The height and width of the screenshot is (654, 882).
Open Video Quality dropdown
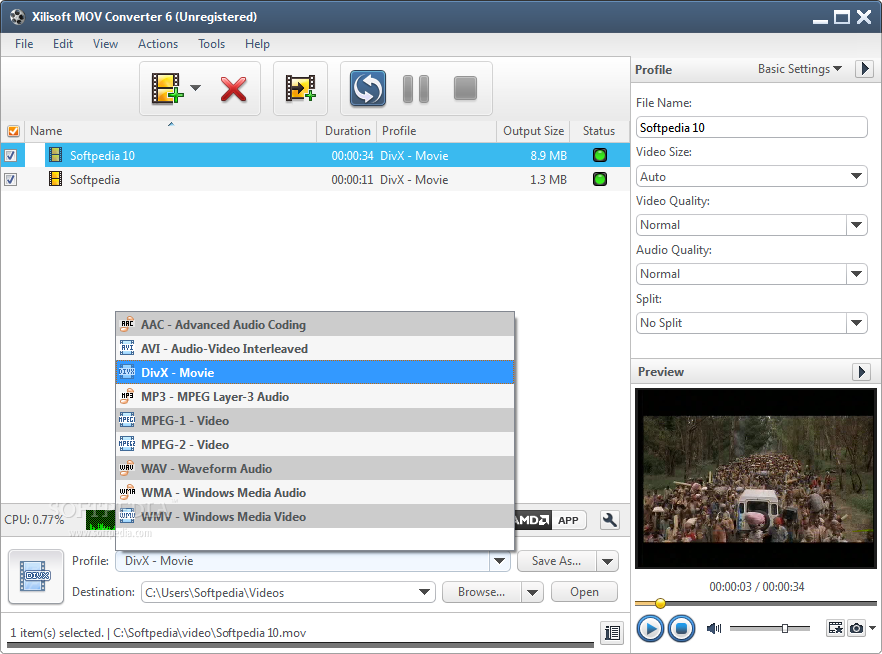click(x=856, y=225)
